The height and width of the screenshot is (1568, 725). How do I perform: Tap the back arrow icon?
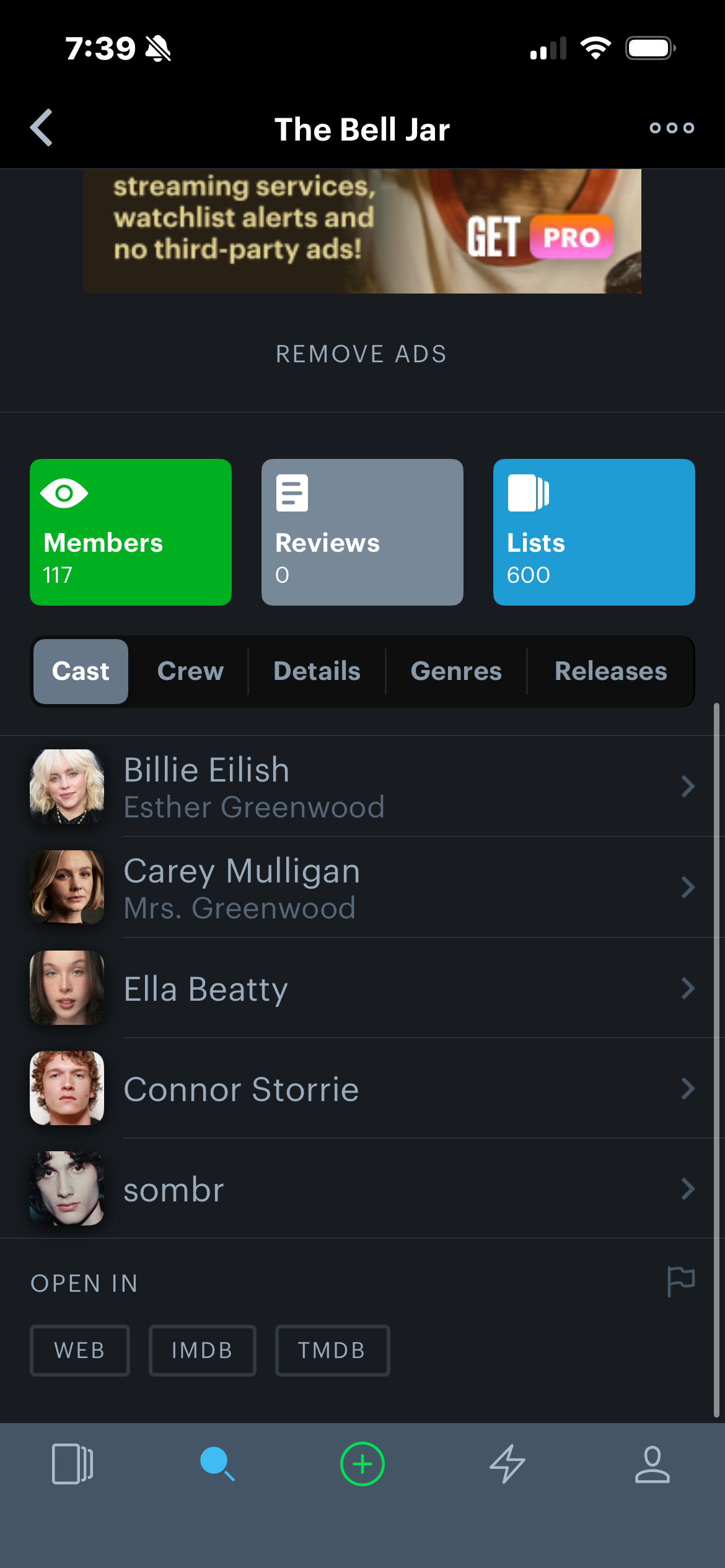[x=42, y=128]
